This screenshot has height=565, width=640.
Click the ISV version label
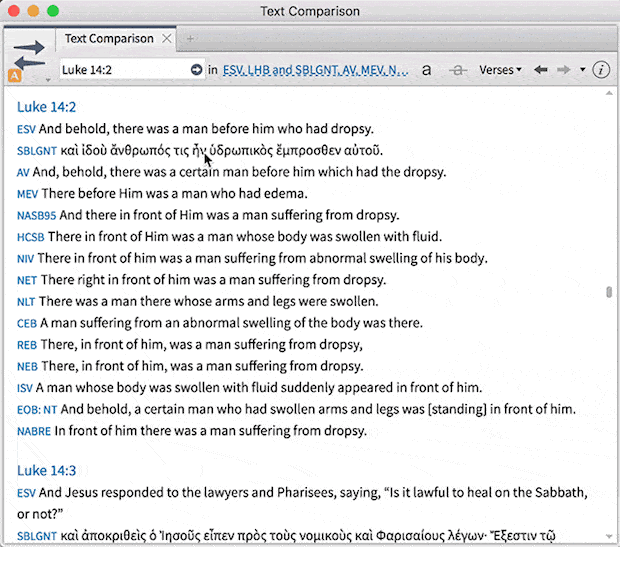coord(24,388)
